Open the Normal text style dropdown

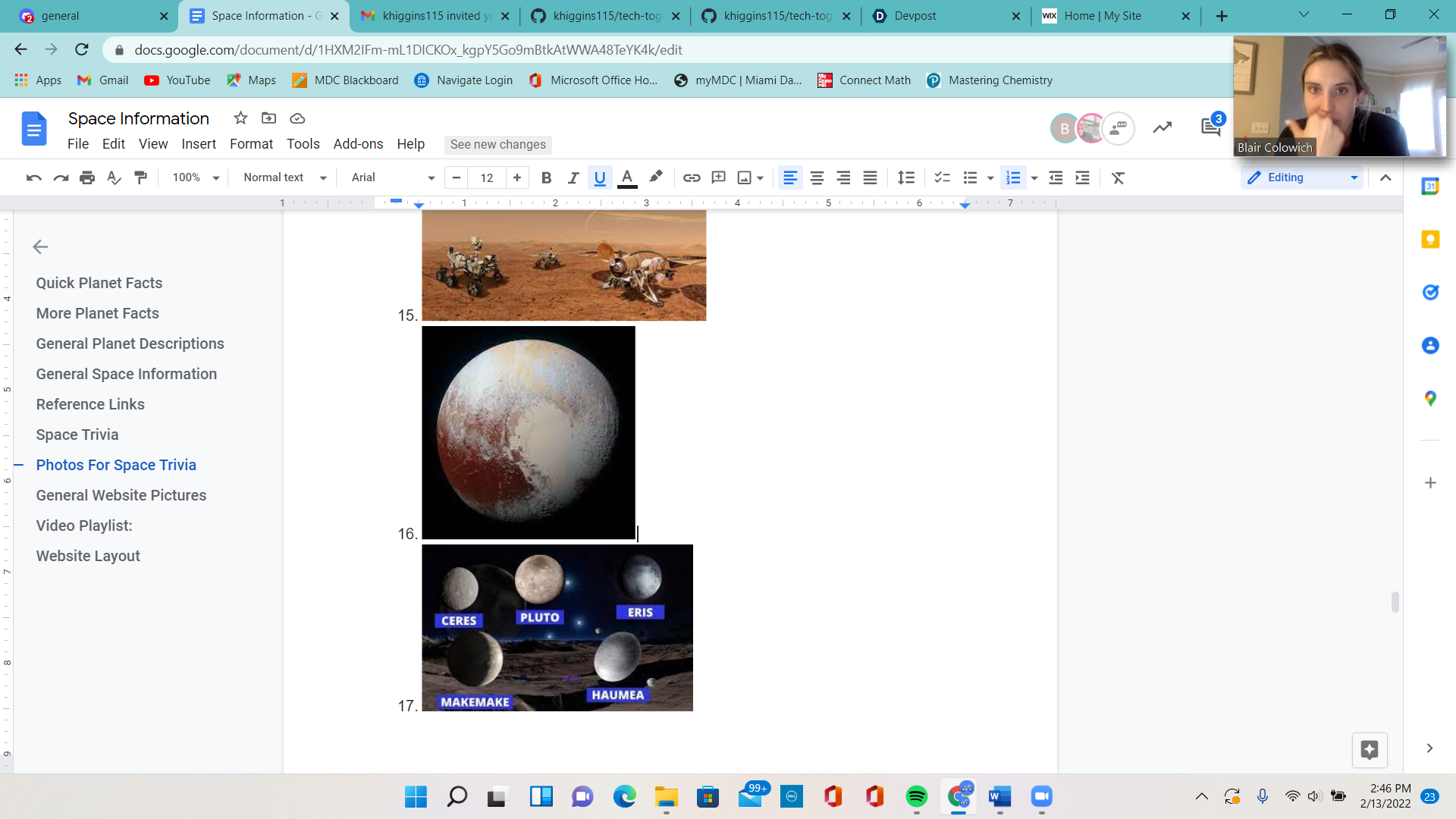click(x=284, y=177)
